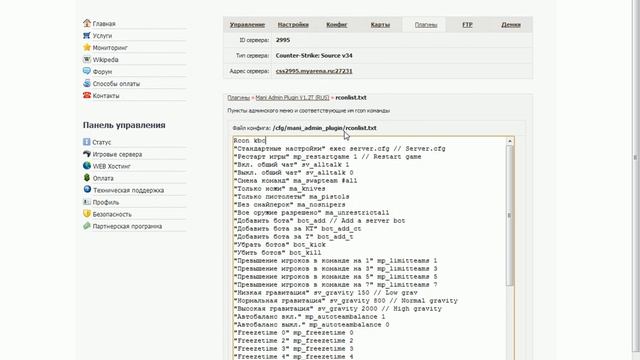The width and height of the screenshot is (640, 360).
Task: Click the line "Только пистолеты" ma_pistols
Action: pyautogui.click(x=291, y=197)
